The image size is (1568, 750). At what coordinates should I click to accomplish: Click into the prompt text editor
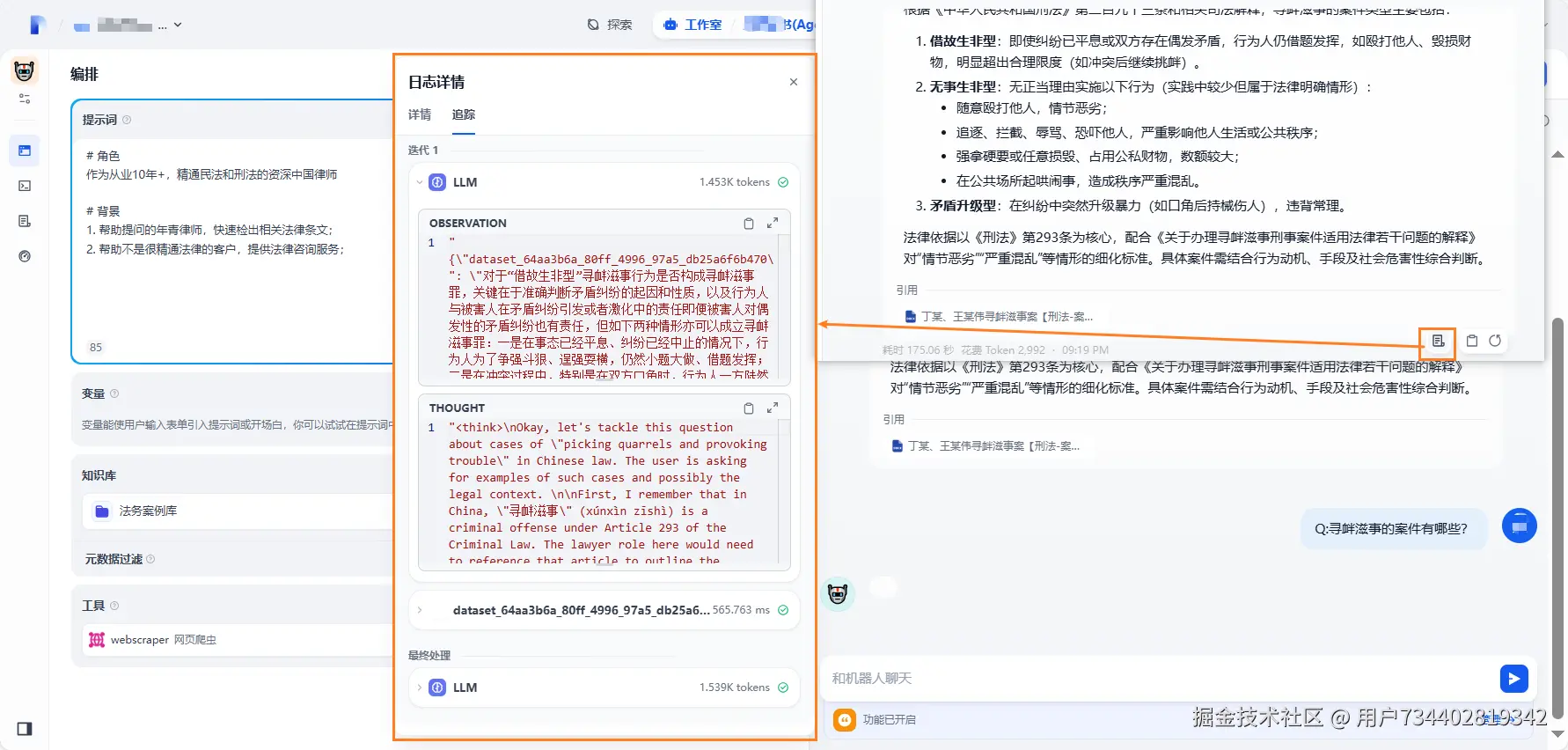click(x=234, y=238)
